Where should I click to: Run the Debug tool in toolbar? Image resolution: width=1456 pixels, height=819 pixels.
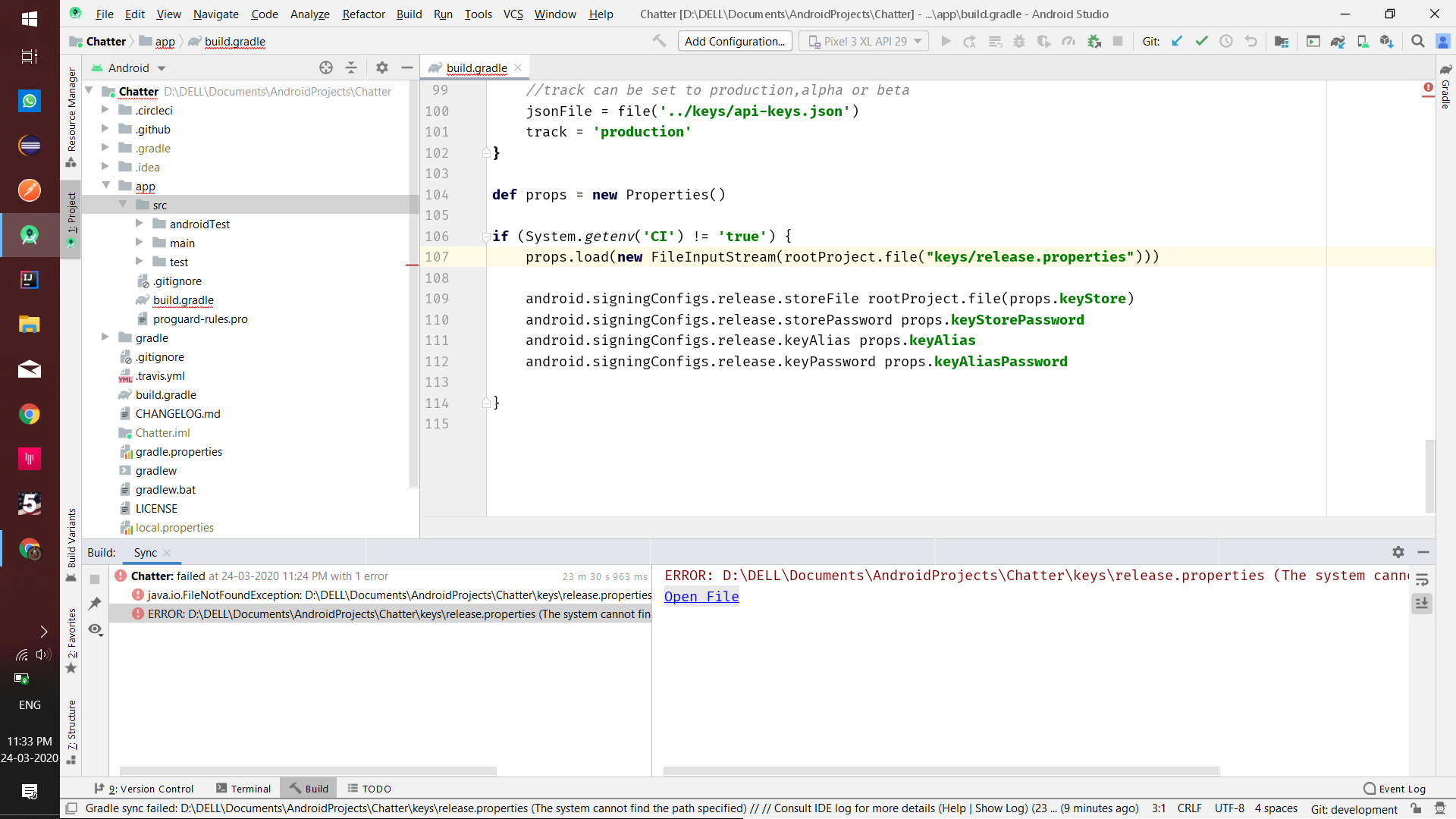[x=1019, y=41]
